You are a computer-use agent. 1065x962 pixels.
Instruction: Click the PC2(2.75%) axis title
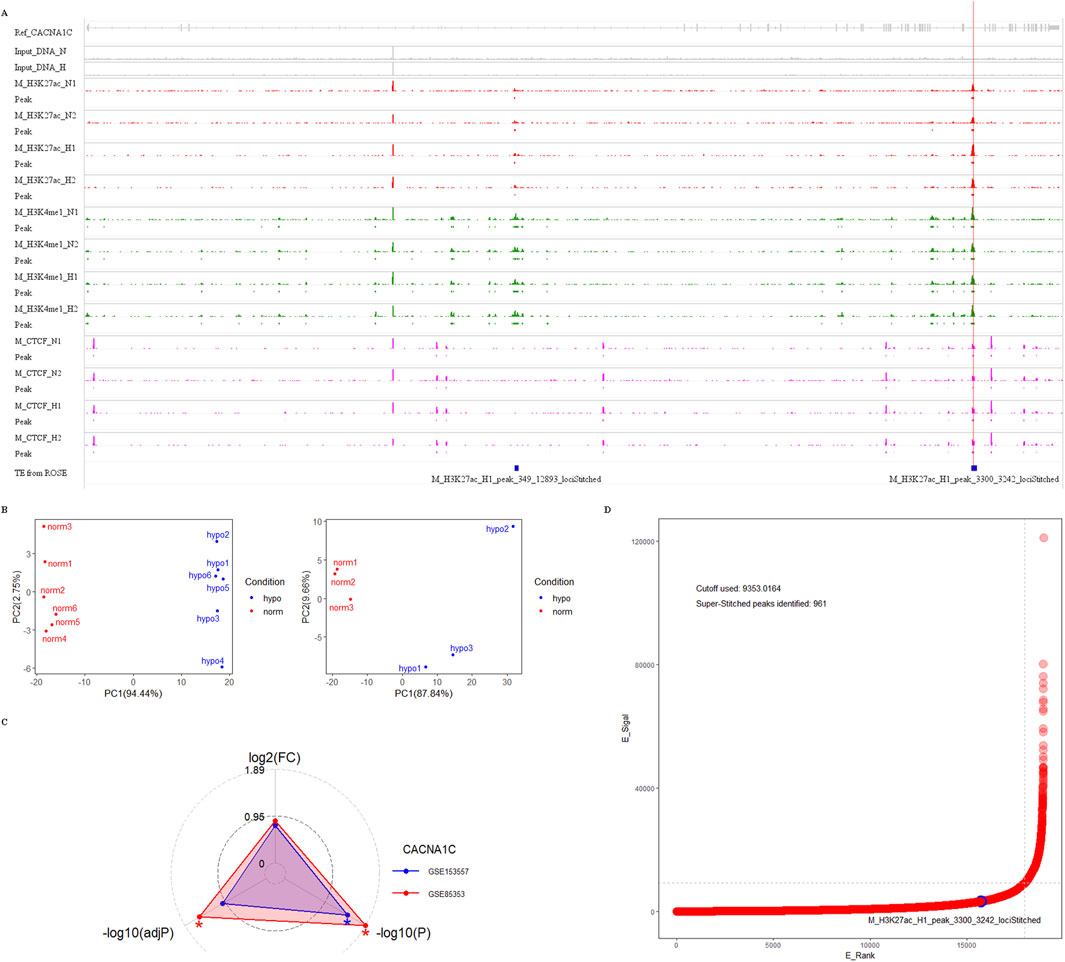click(x=17, y=596)
